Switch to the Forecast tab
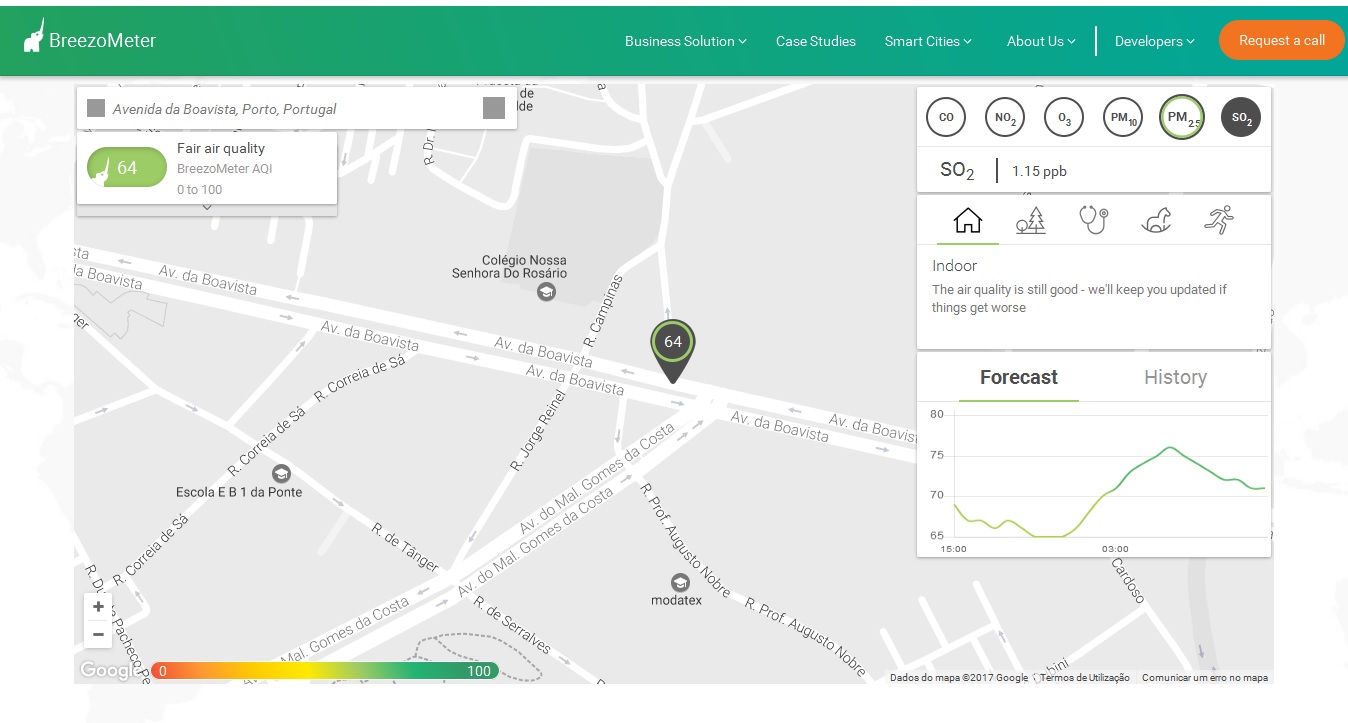The width and height of the screenshot is (1348, 723). pyautogui.click(x=1019, y=377)
